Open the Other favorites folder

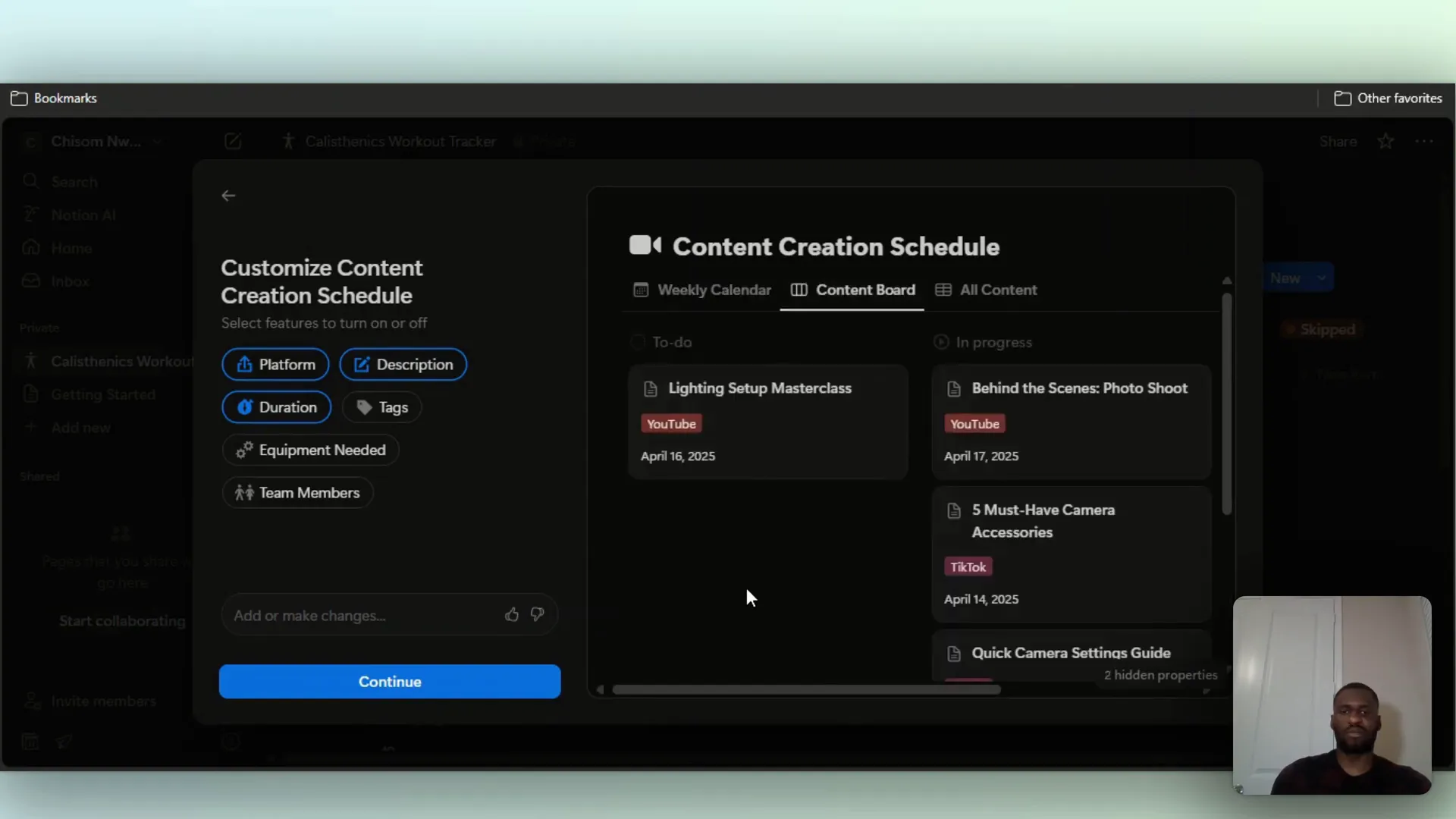1388,99
